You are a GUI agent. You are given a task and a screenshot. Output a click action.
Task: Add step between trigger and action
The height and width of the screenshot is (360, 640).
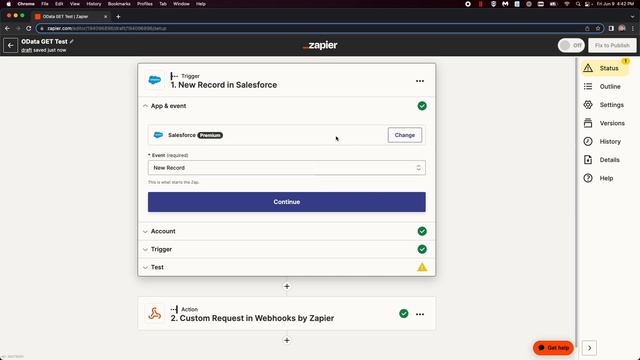click(287, 287)
